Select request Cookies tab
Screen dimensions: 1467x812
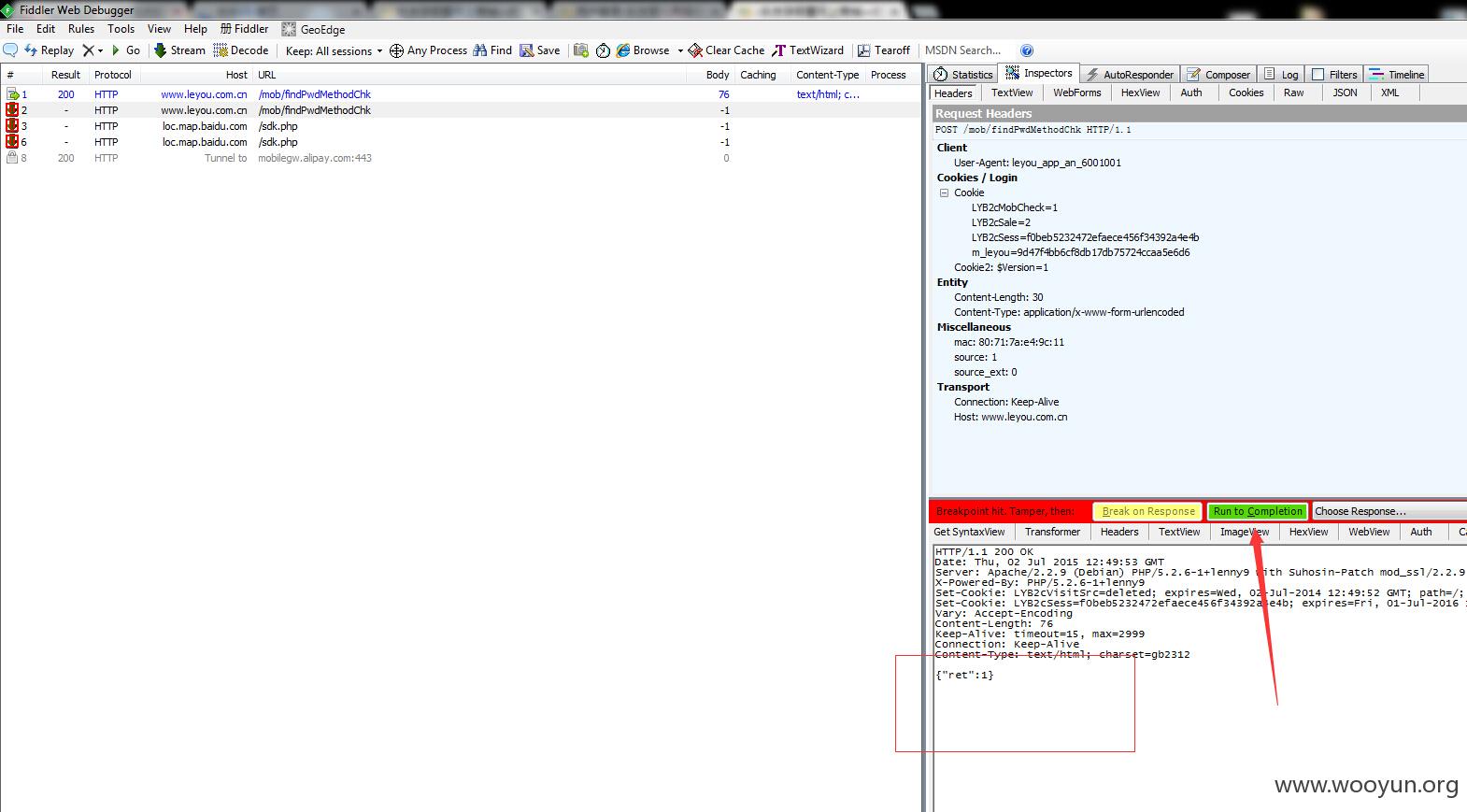click(1246, 93)
